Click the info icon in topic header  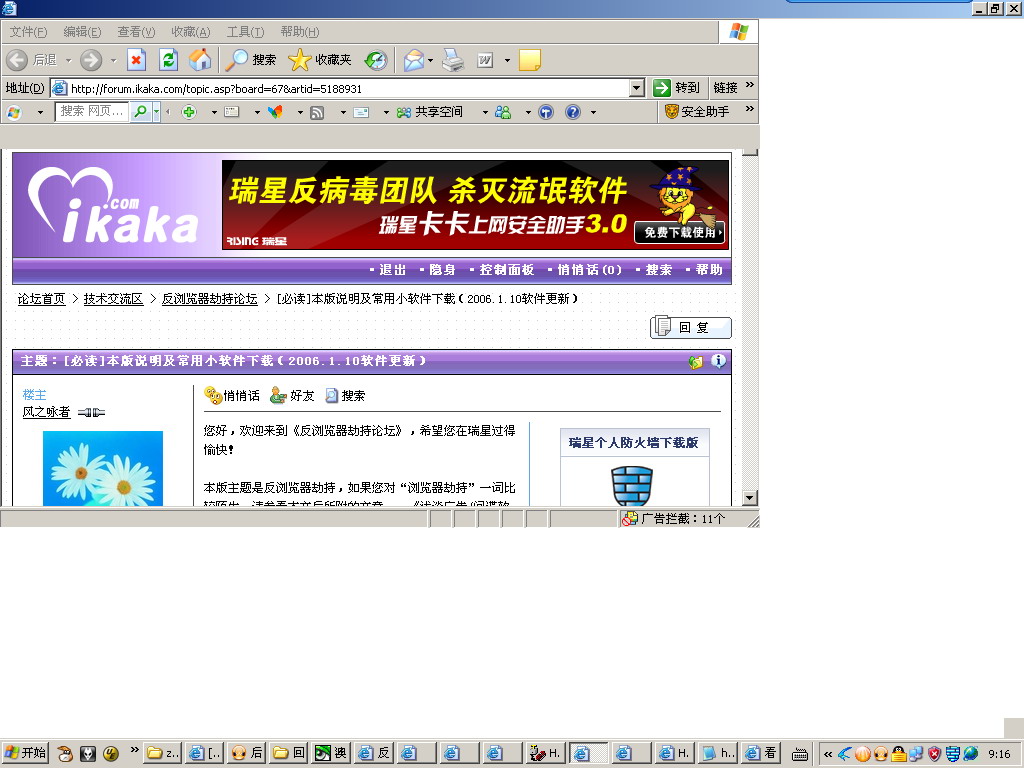coord(718,361)
